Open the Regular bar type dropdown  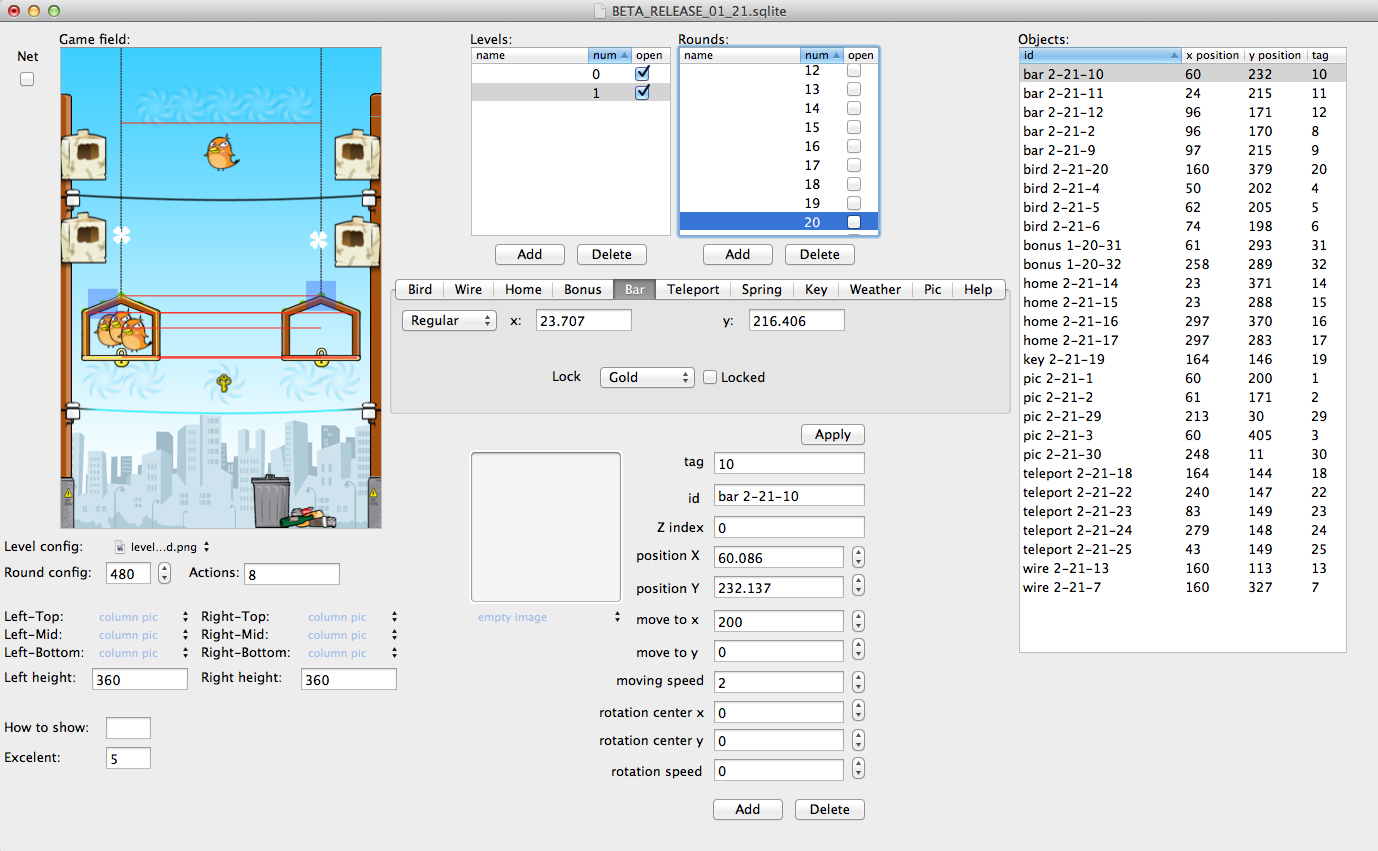pos(449,320)
